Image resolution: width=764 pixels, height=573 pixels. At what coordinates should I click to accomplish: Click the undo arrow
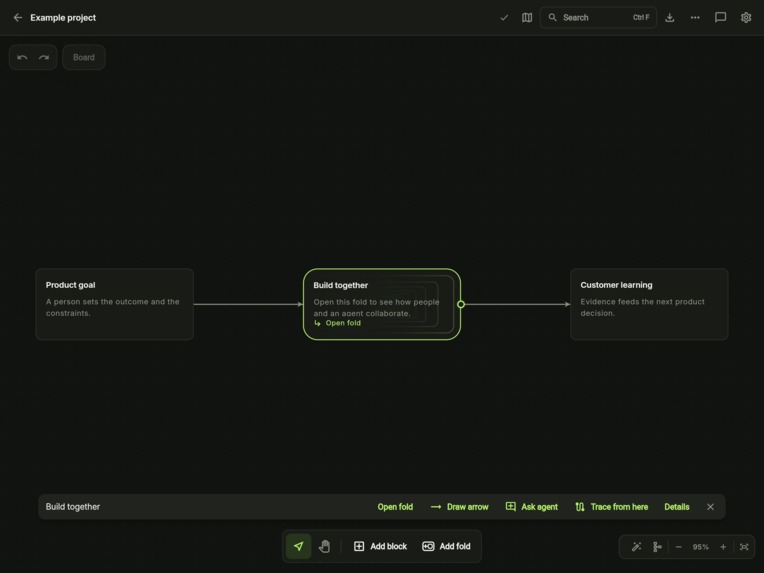point(22,57)
